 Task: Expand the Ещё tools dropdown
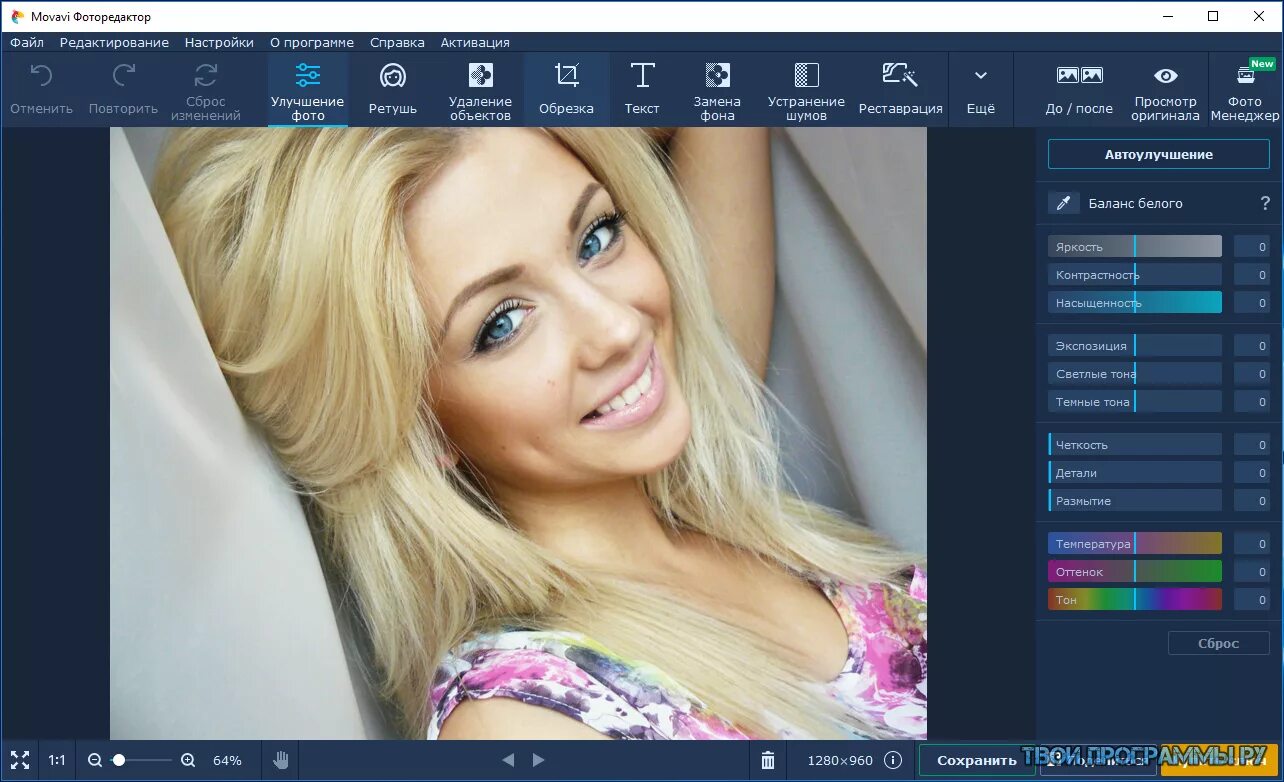tap(981, 89)
